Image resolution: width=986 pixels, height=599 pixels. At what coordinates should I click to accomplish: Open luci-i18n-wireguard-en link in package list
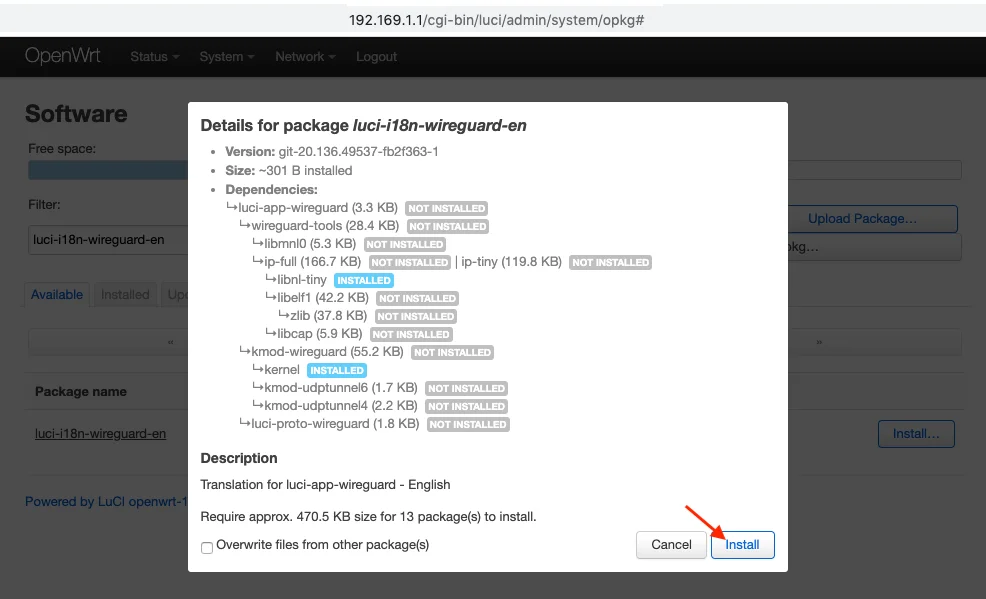[x=100, y=434]
